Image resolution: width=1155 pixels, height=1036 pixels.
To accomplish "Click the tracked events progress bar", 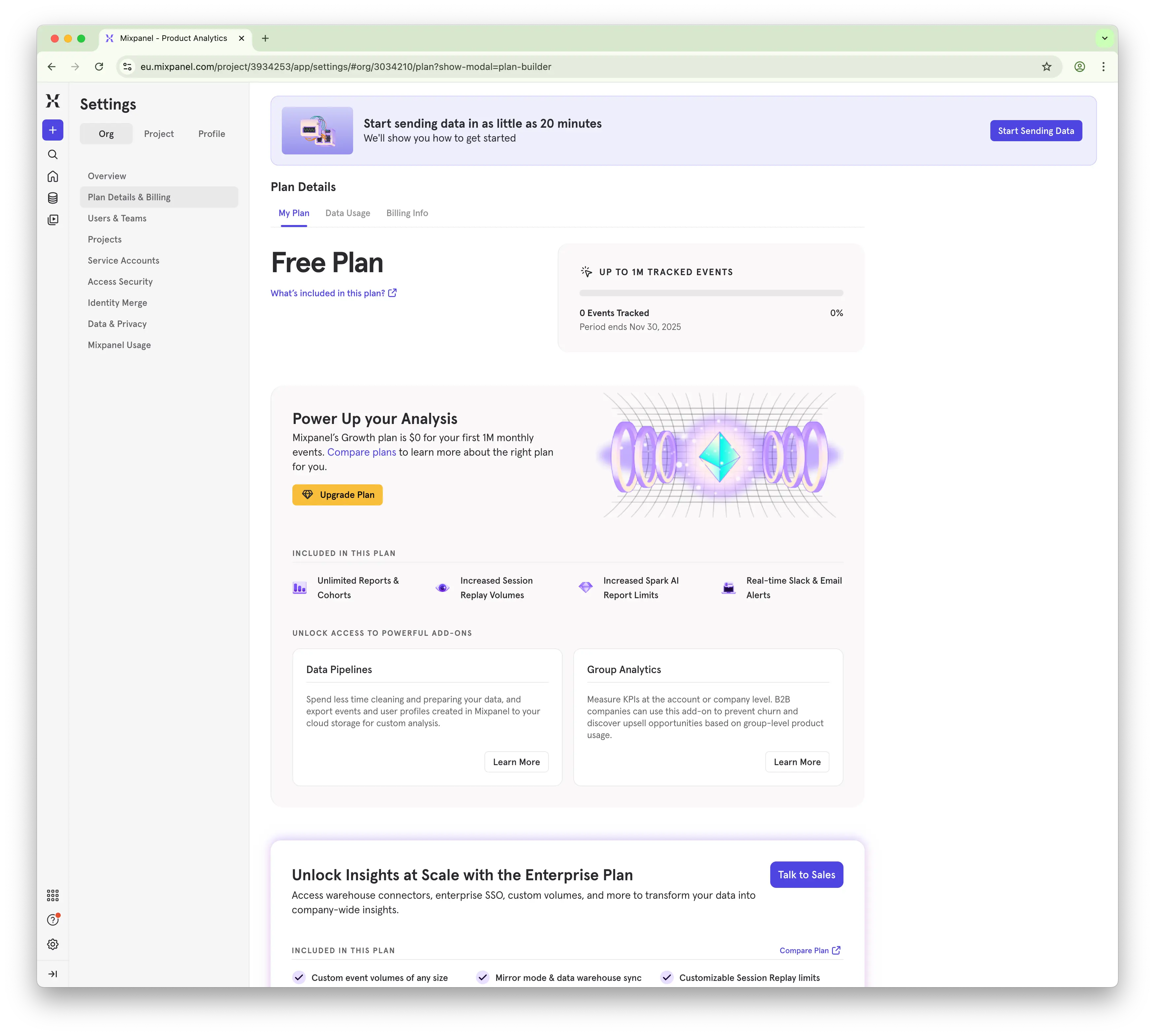I will tap(711, 293).
